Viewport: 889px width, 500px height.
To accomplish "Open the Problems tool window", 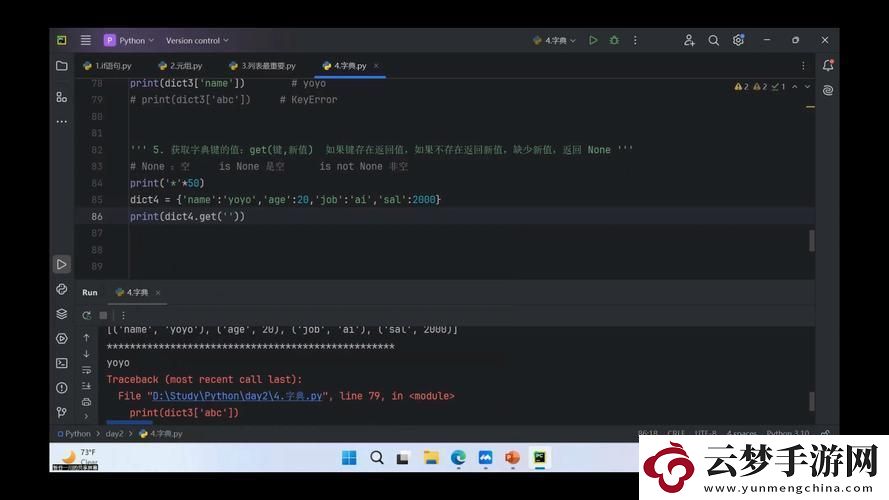I will pos(62,388).
